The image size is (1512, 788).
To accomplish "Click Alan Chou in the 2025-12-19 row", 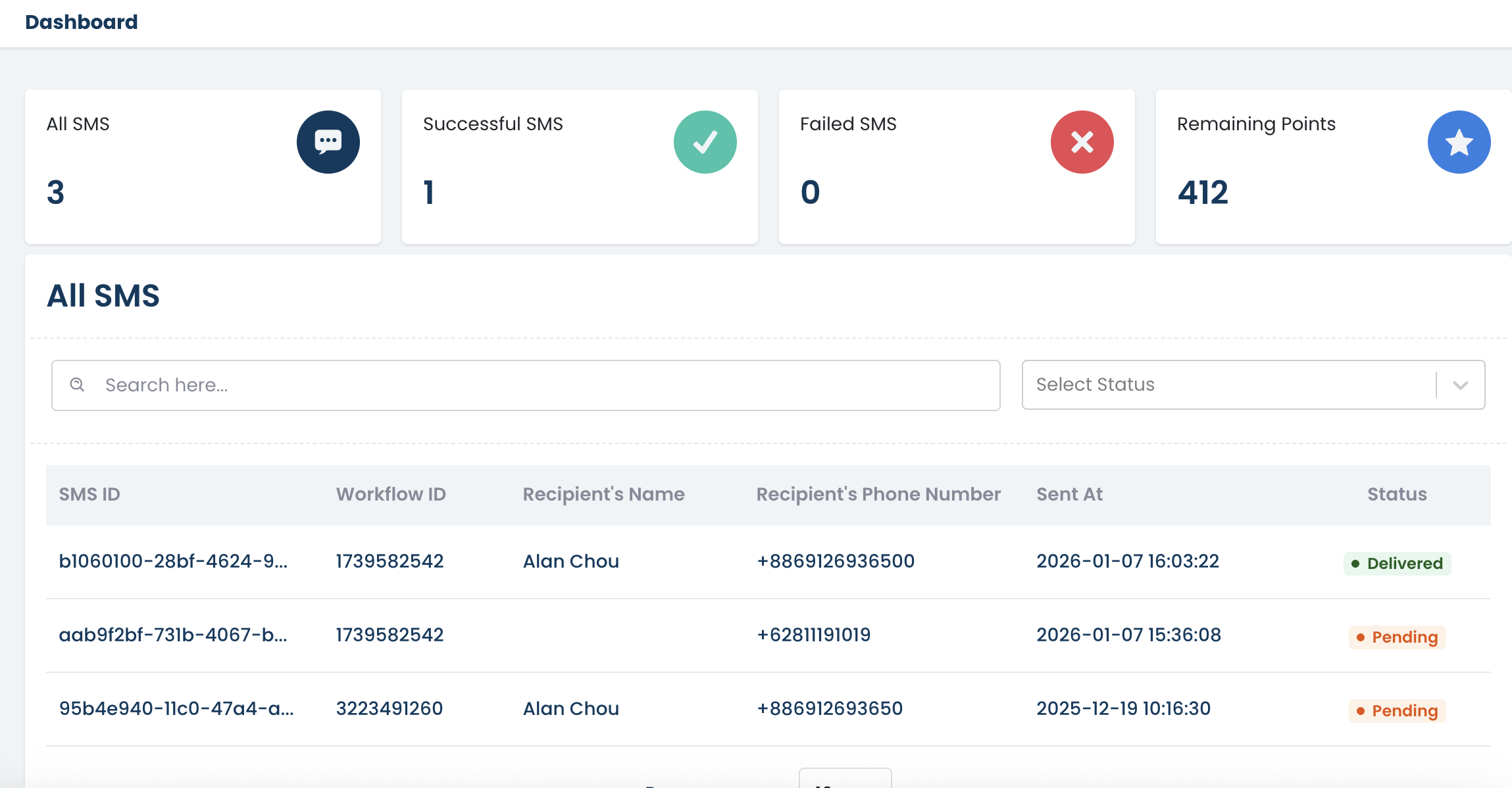I will pyautogui.click(x=571, y=708).
